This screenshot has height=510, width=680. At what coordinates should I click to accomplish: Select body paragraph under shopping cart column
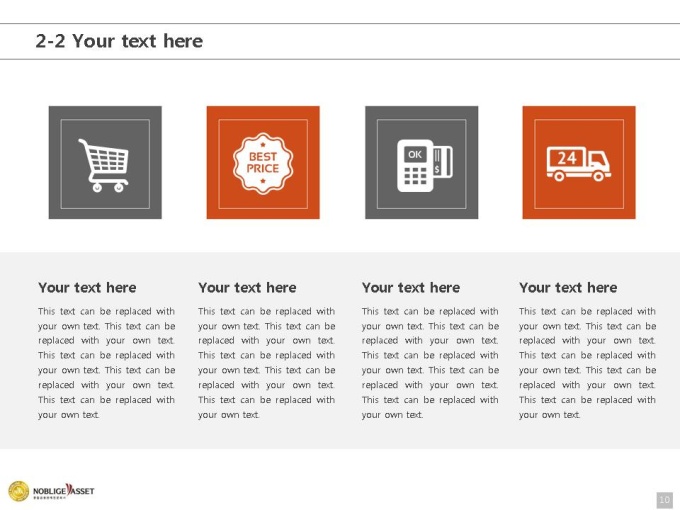[x=106, y=363]
